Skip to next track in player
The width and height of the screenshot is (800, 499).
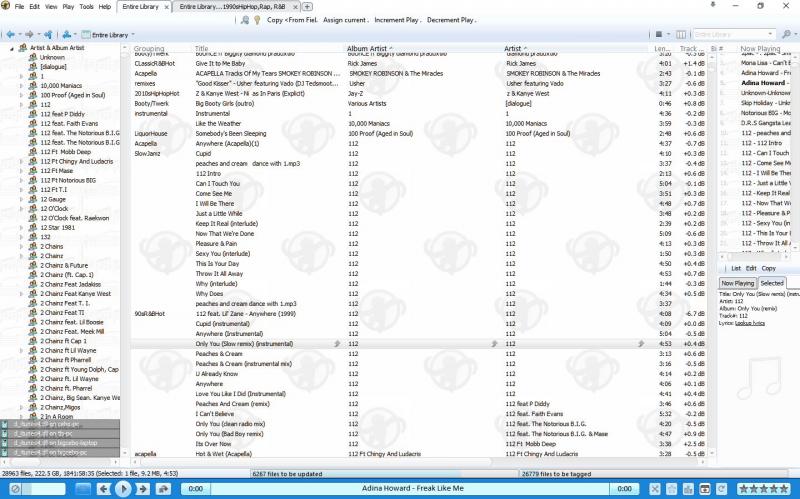(x=142, y=489)
